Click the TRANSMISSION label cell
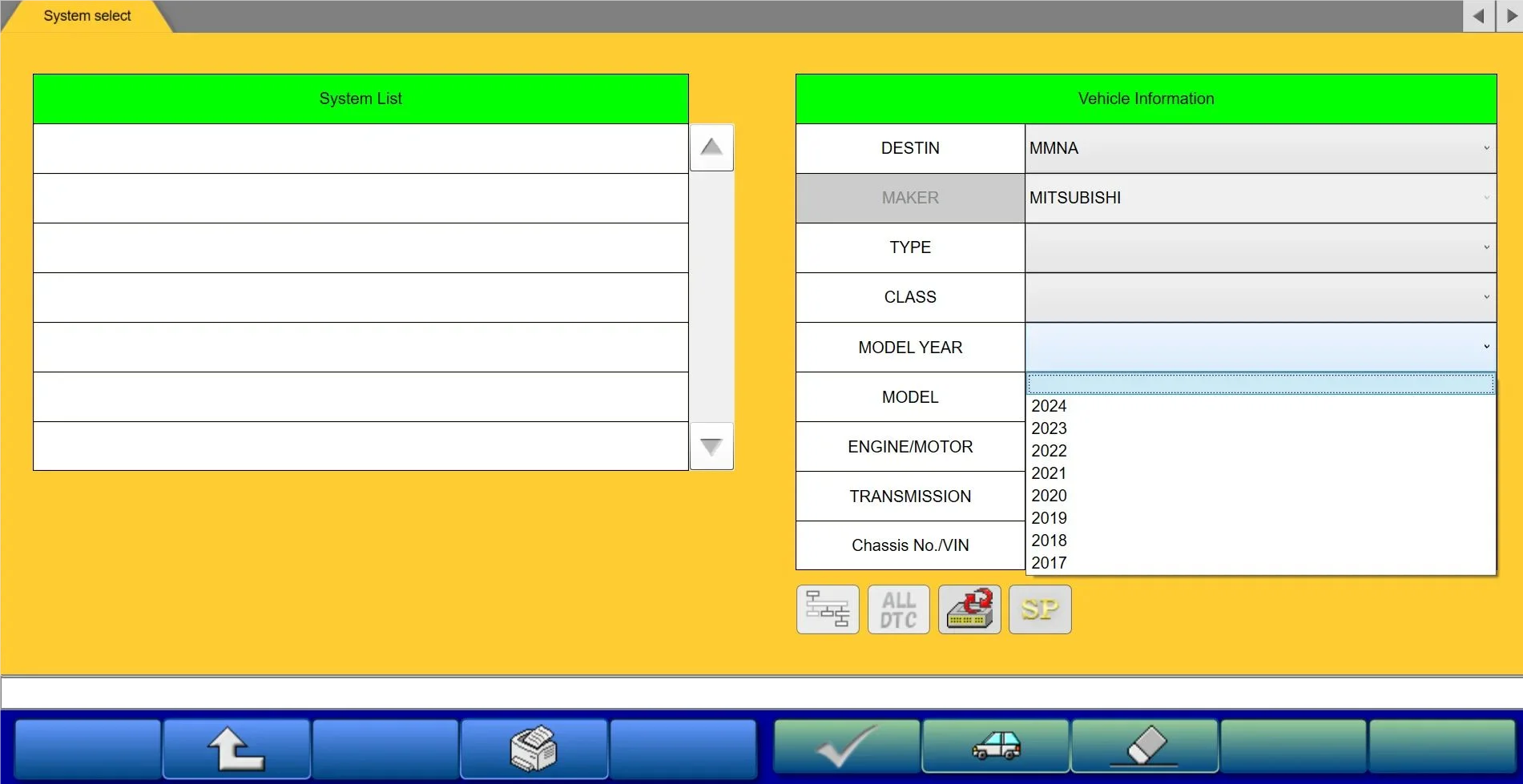The width and height of the screenshot is (1523, 784). tap(910, 497)
